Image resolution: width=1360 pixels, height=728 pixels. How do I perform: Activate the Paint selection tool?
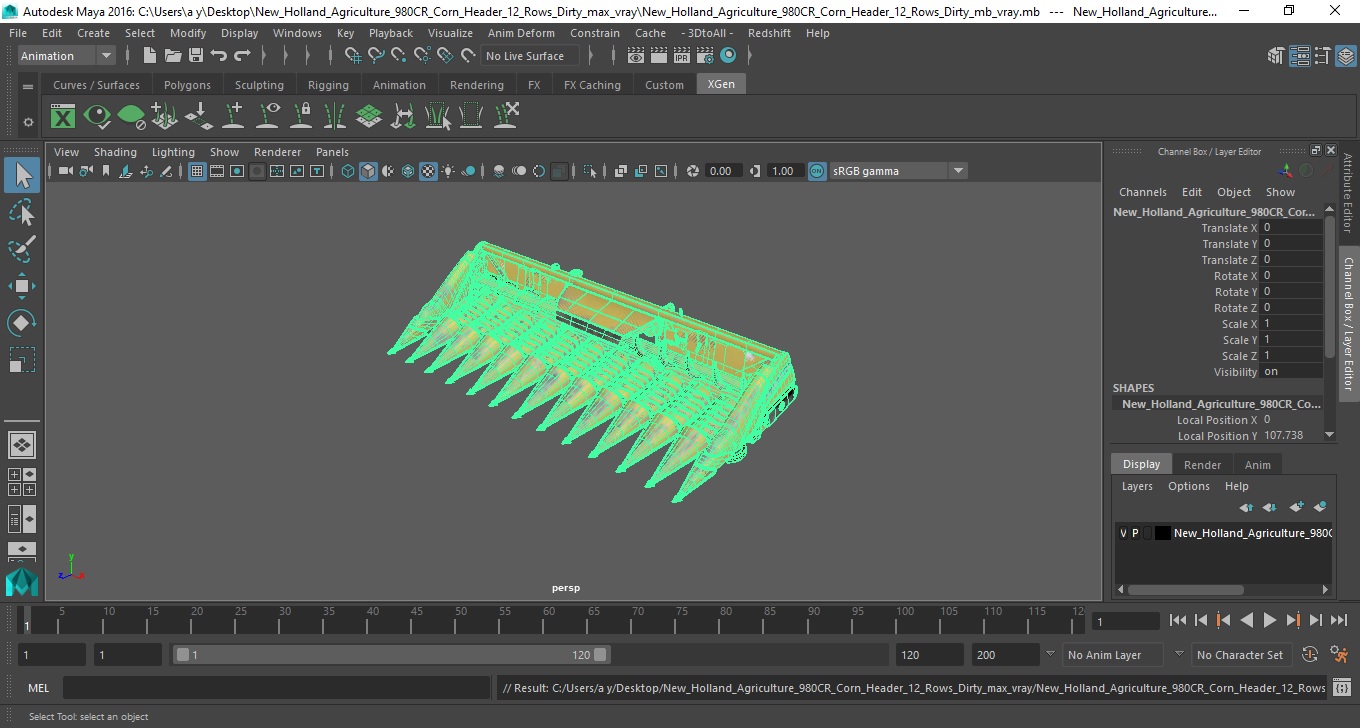(x=22, y=249)
